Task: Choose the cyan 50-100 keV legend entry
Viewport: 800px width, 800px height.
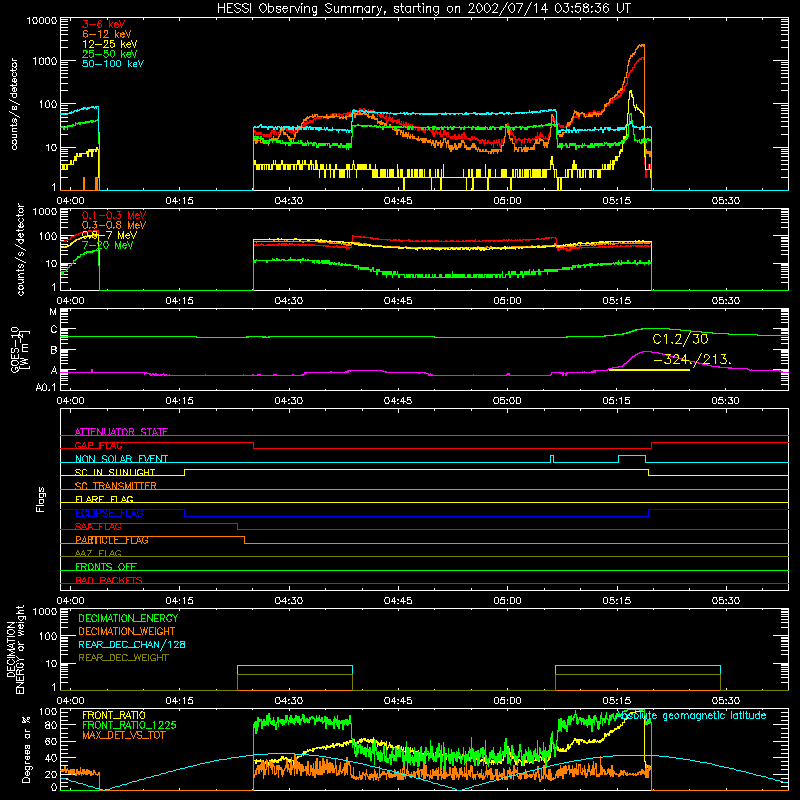Action: [112, 64]
